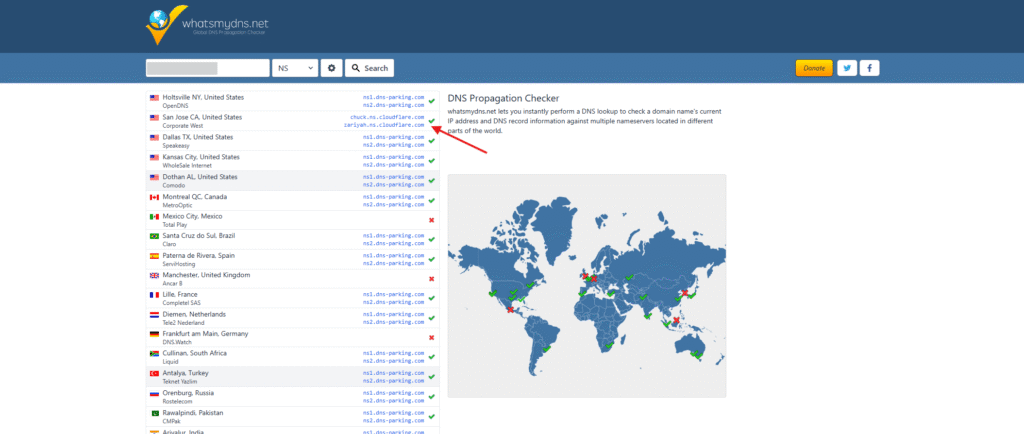The width and height of the screenshot is (1024, 434).
Task: Click the Turkey flag beside Antalya
Action: pos(154,373)
